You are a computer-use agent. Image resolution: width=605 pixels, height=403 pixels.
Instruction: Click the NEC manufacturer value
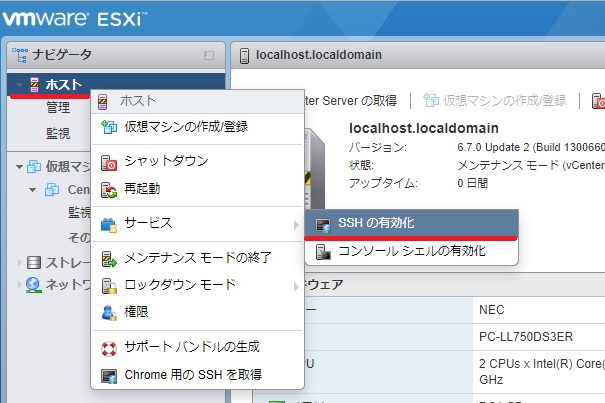pyautogui.click(x=492, y=310)
